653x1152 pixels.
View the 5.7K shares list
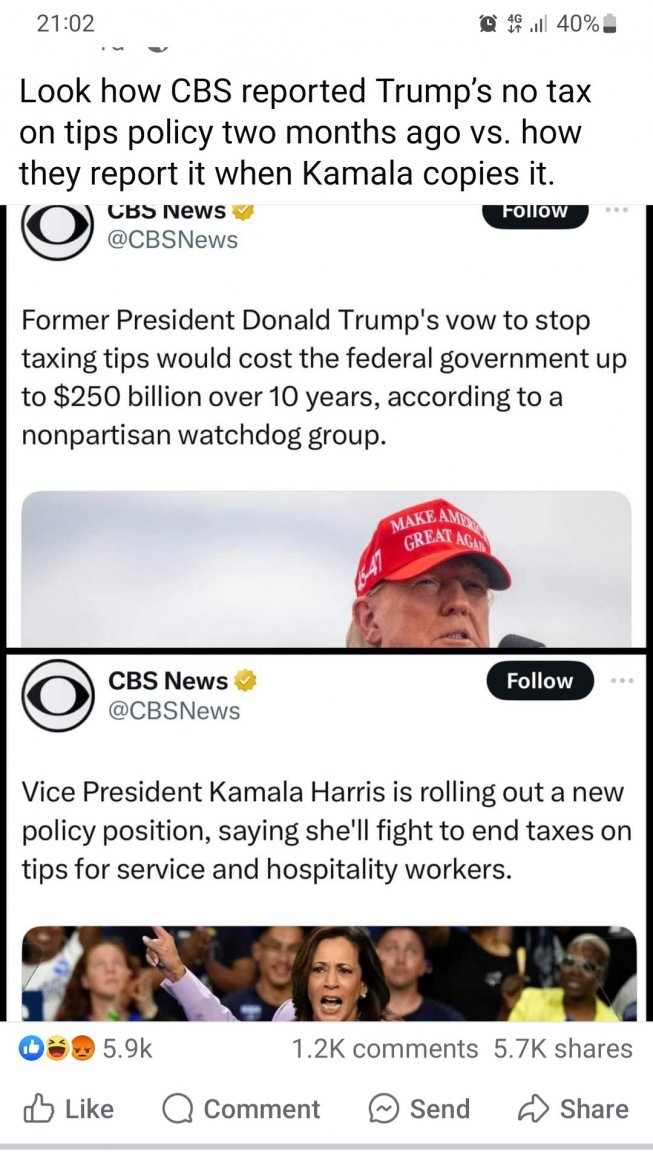pos(563,1048)
